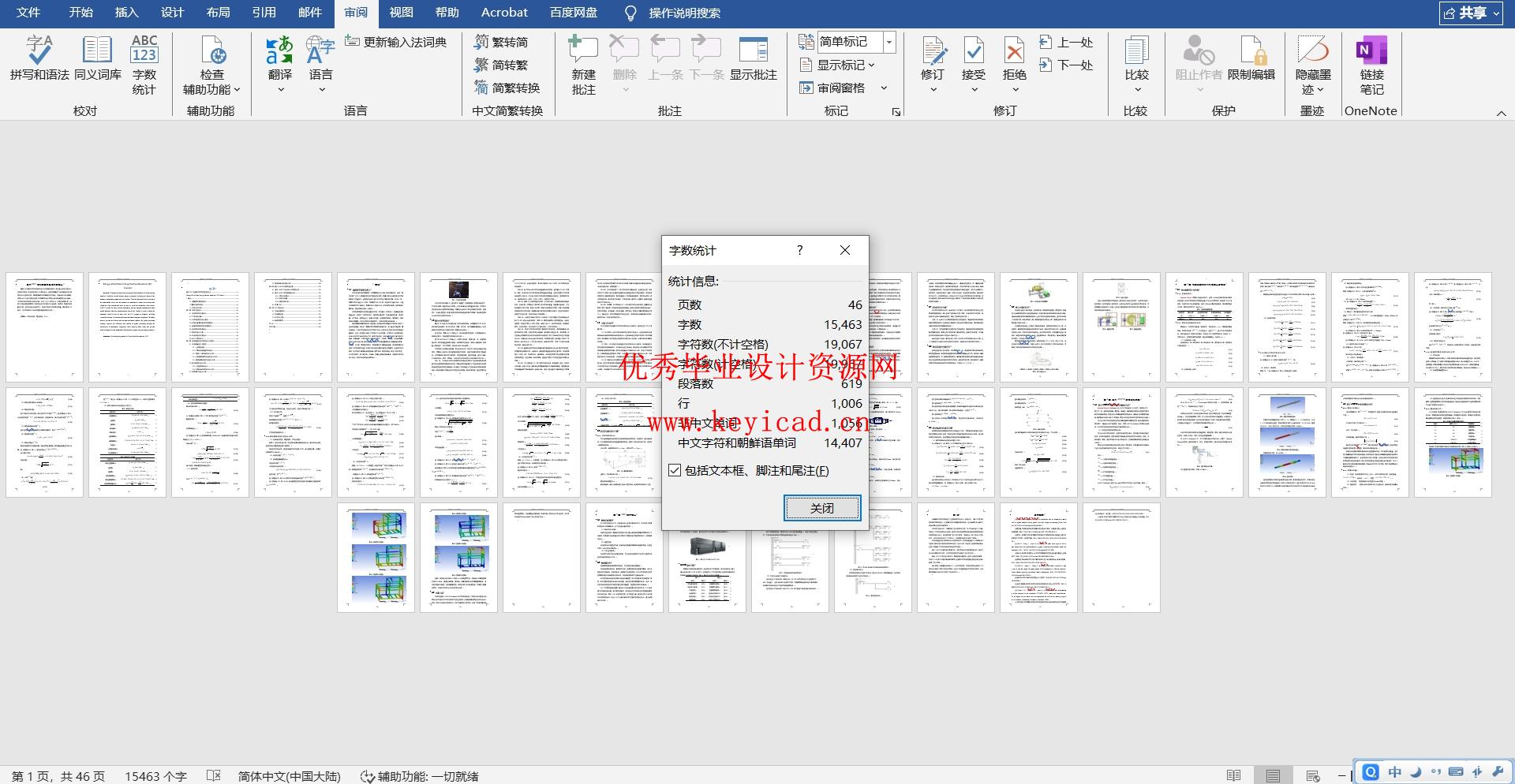Expand the 语言 dropdown arrow
Screen dimensions: 1515x784
pyautogui.click(x=321, y=90)
